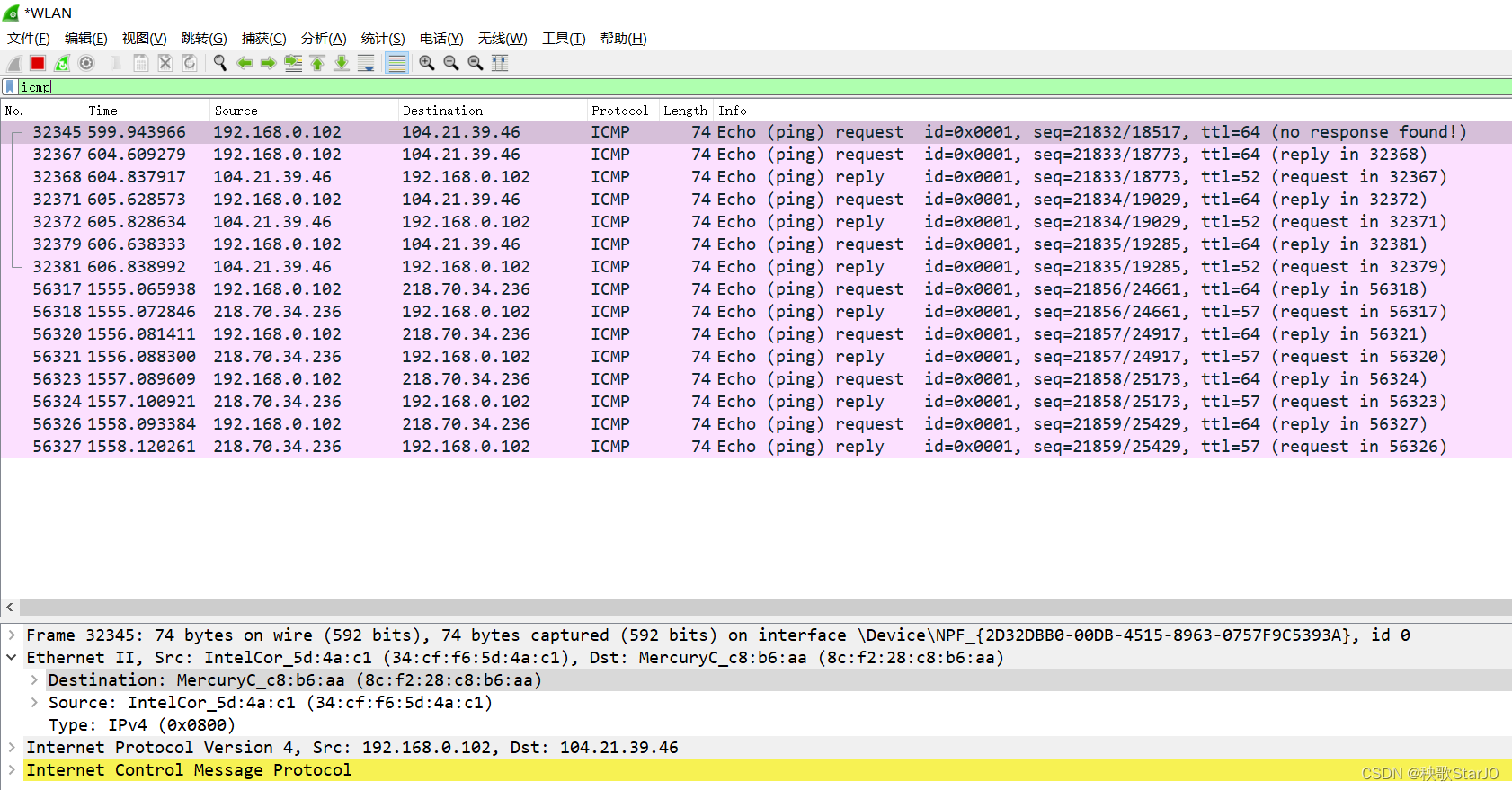Select packet 32381 reply row
The image size is (1512, 790).
click(756, 267)
